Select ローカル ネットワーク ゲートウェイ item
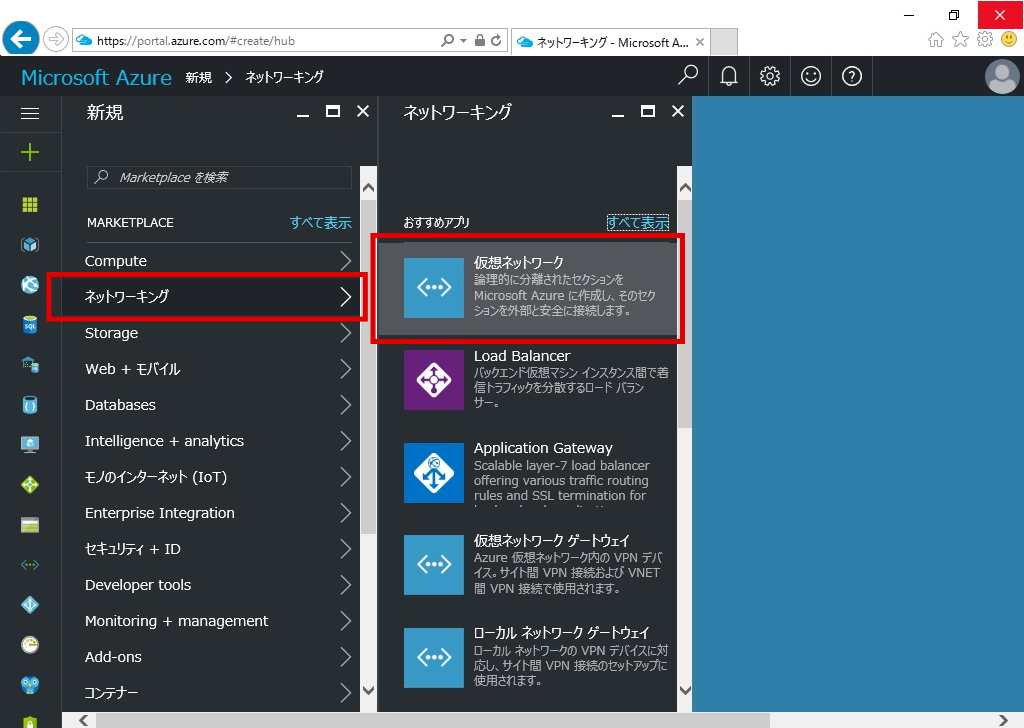 pyautogui.click(x=536, y=656)
